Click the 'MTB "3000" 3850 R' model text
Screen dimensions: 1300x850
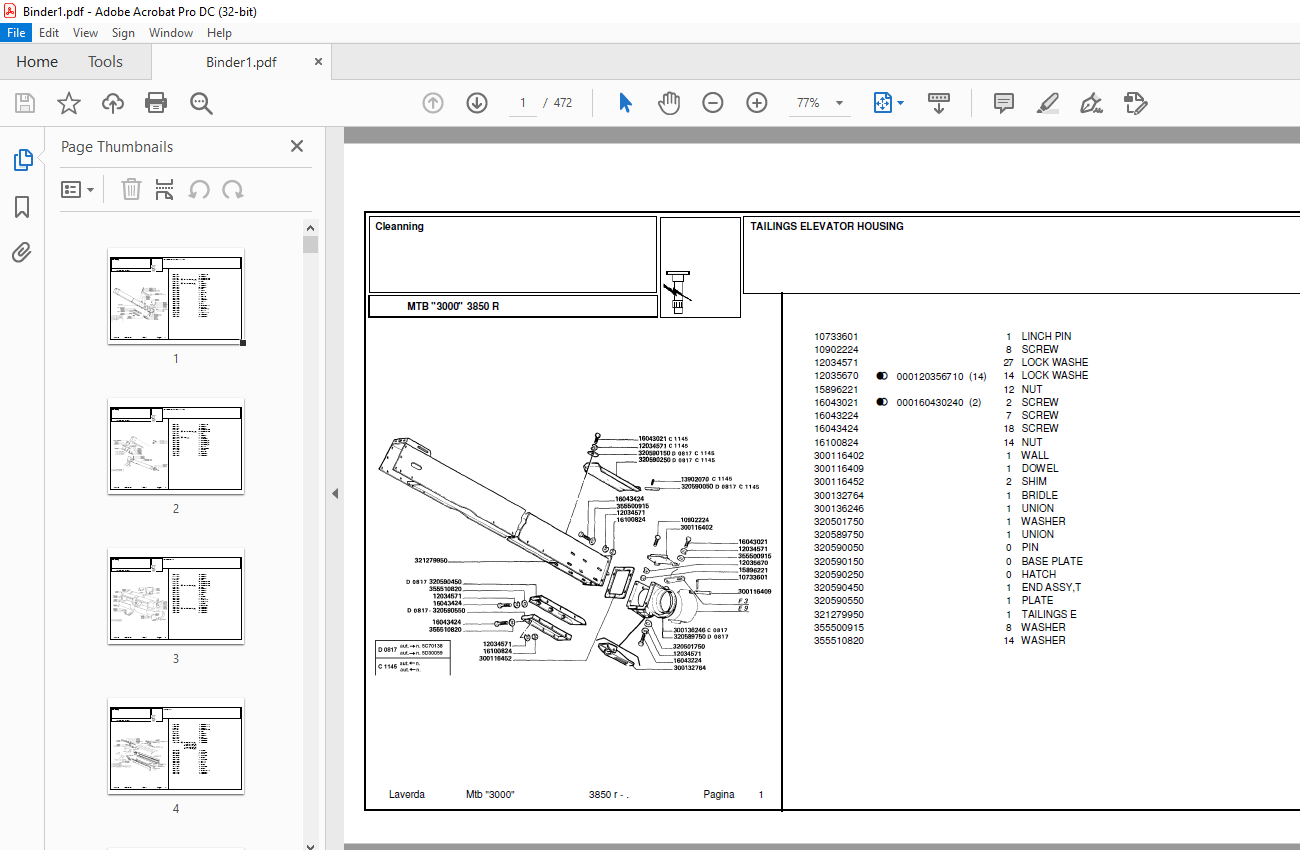pyautogui.click(x=453, y=307)
